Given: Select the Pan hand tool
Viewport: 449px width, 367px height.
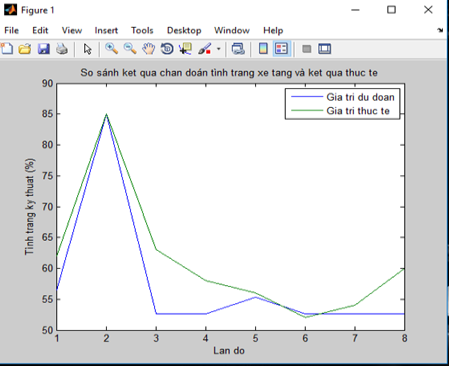Looking at the screenshot, I should click(149, 49).
